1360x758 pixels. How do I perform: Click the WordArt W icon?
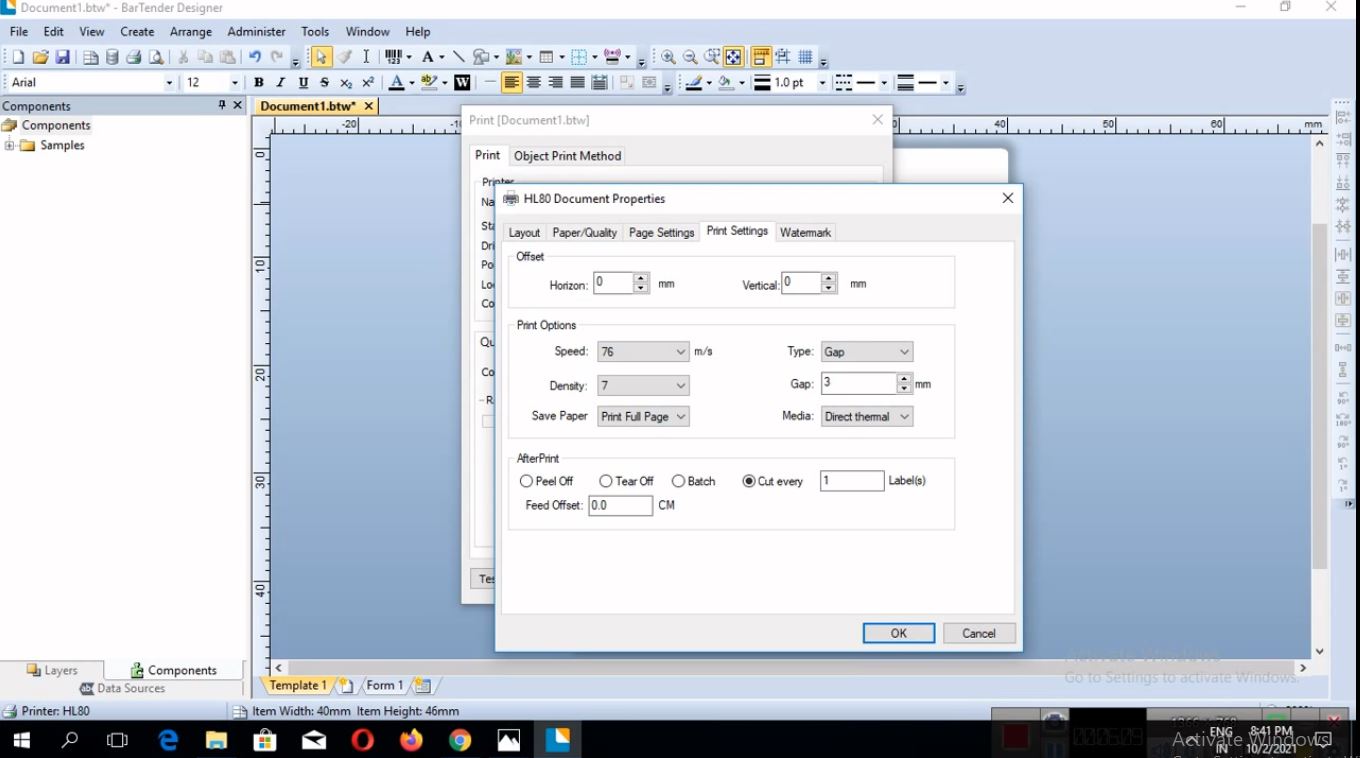pos(462,83)
